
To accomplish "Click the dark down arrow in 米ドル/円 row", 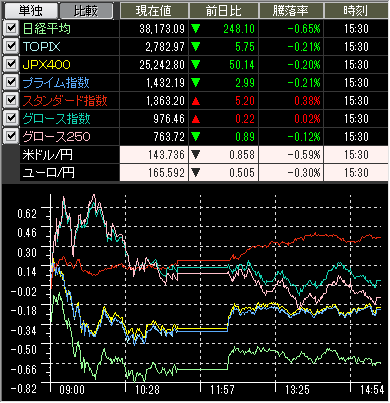I will [x=196, y=155].
